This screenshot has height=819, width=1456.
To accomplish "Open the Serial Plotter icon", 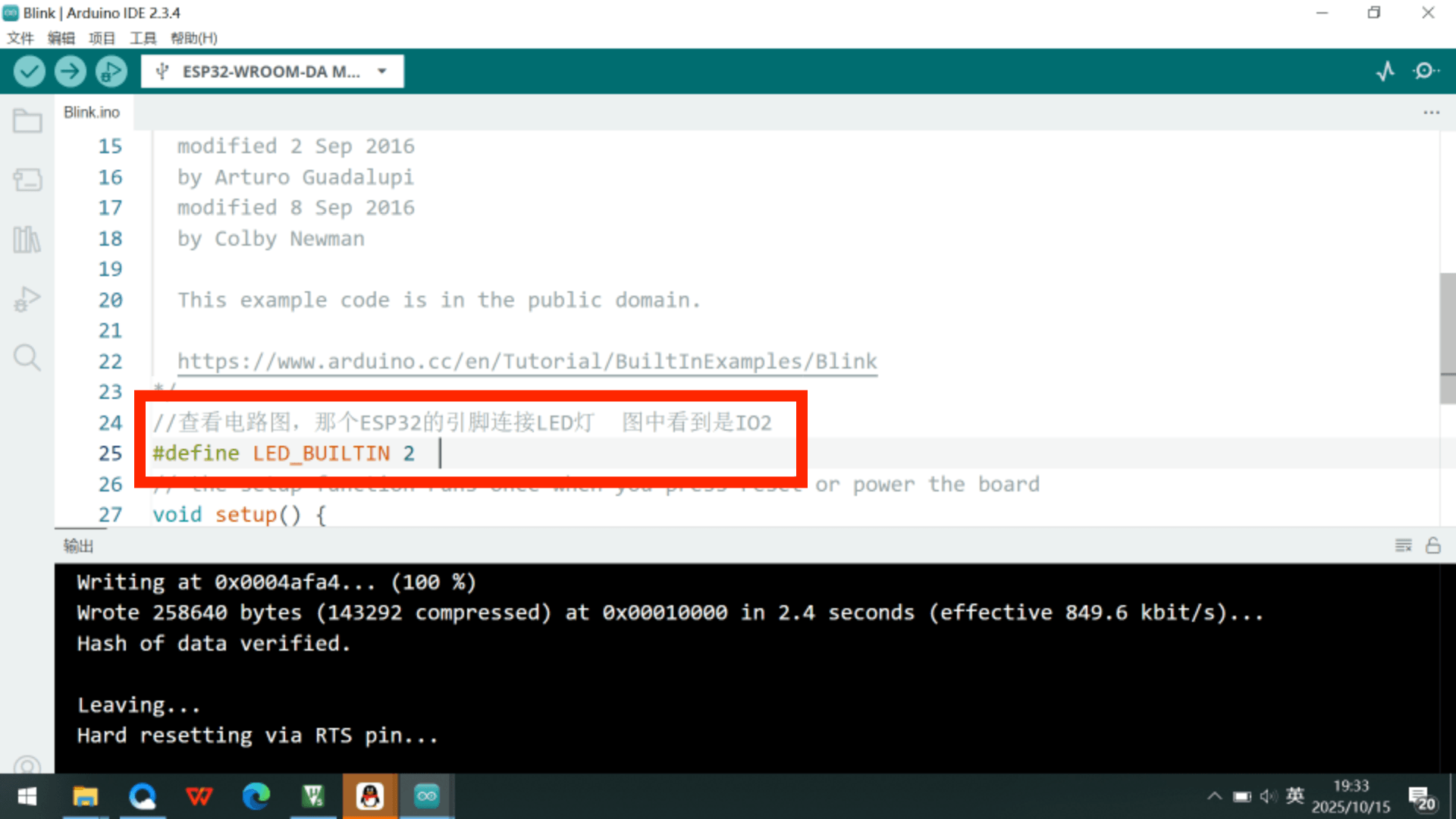I will click(x=1385, y=71).
